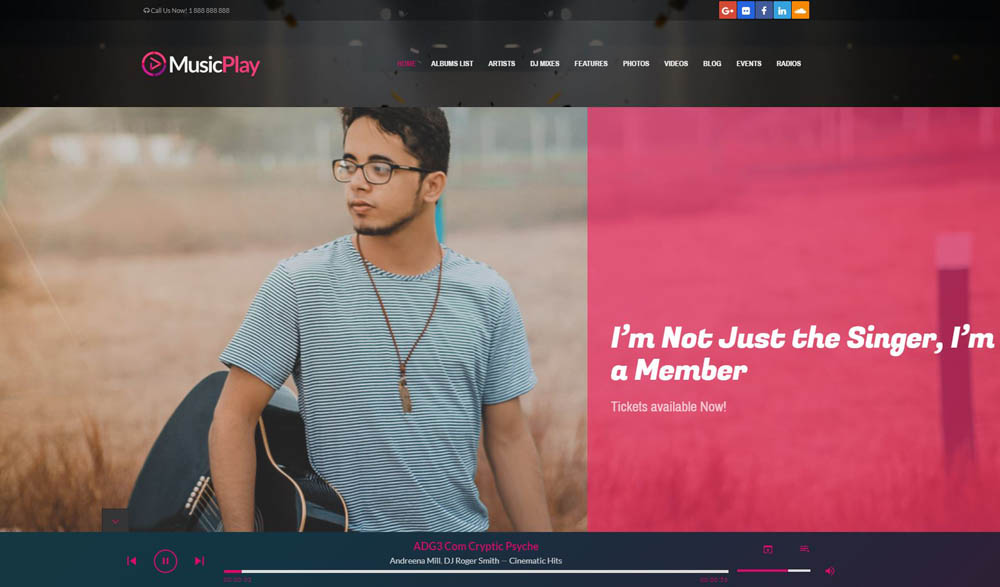Open the Flickr social icon

tap(746, 10)
